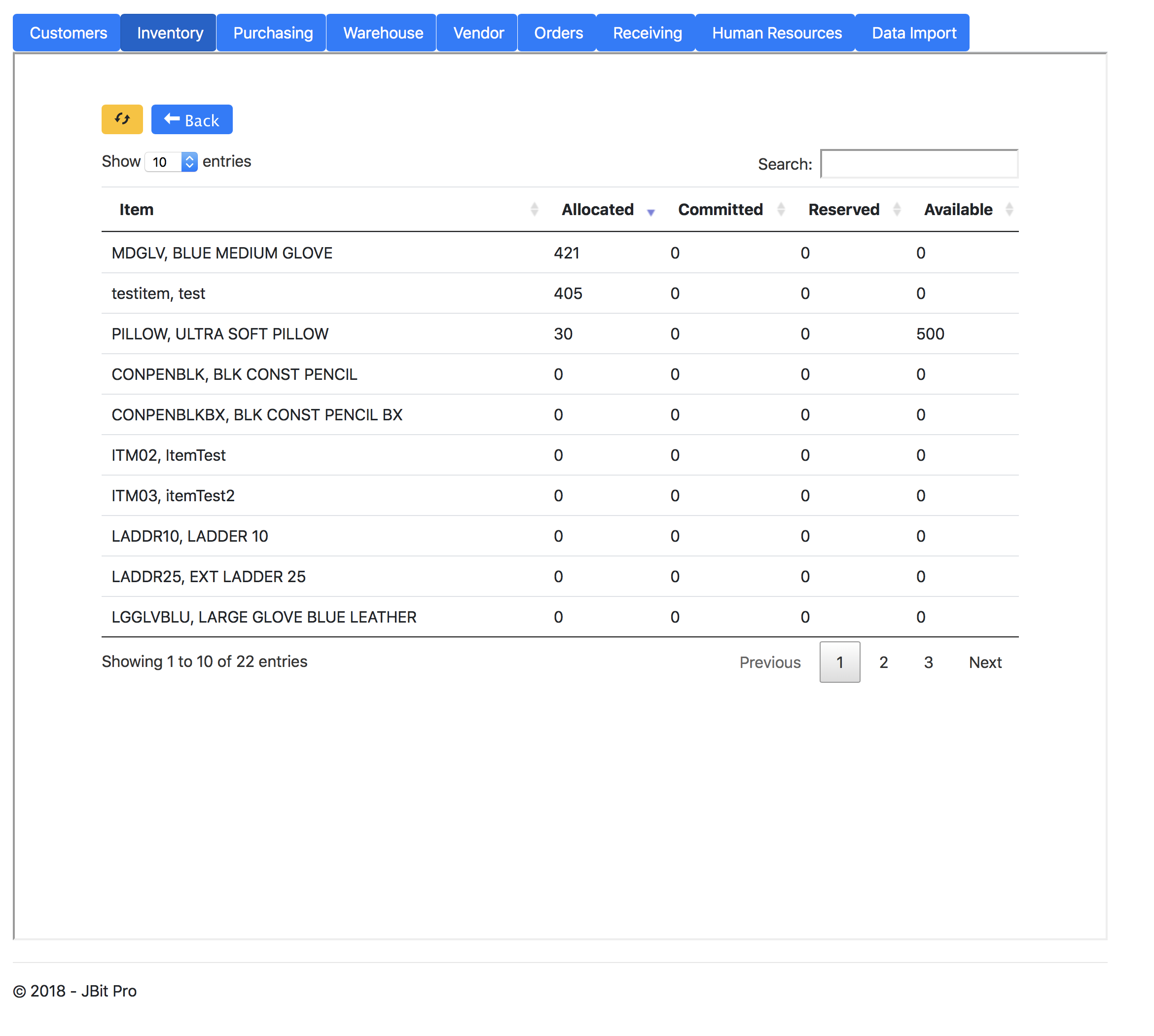The image size is (1154, 1036).
Task: Select row CONPENBLKBX, BLK CONST PENCIL BX
Action: (x=560, y=414)
